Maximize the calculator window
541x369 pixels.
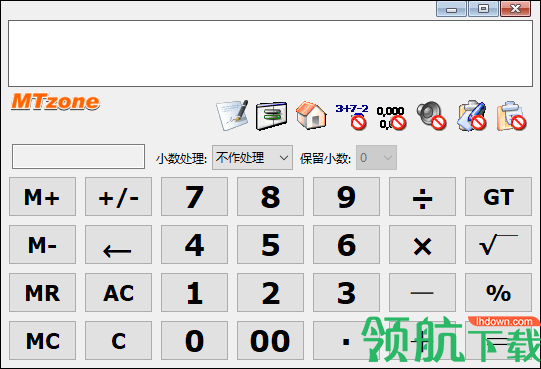(483, 9)
